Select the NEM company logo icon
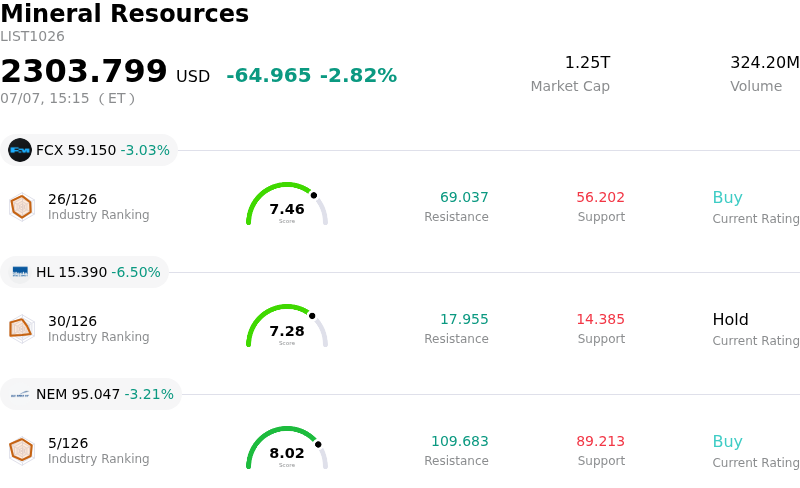The image size is (800, 488). tap(20, 394)
